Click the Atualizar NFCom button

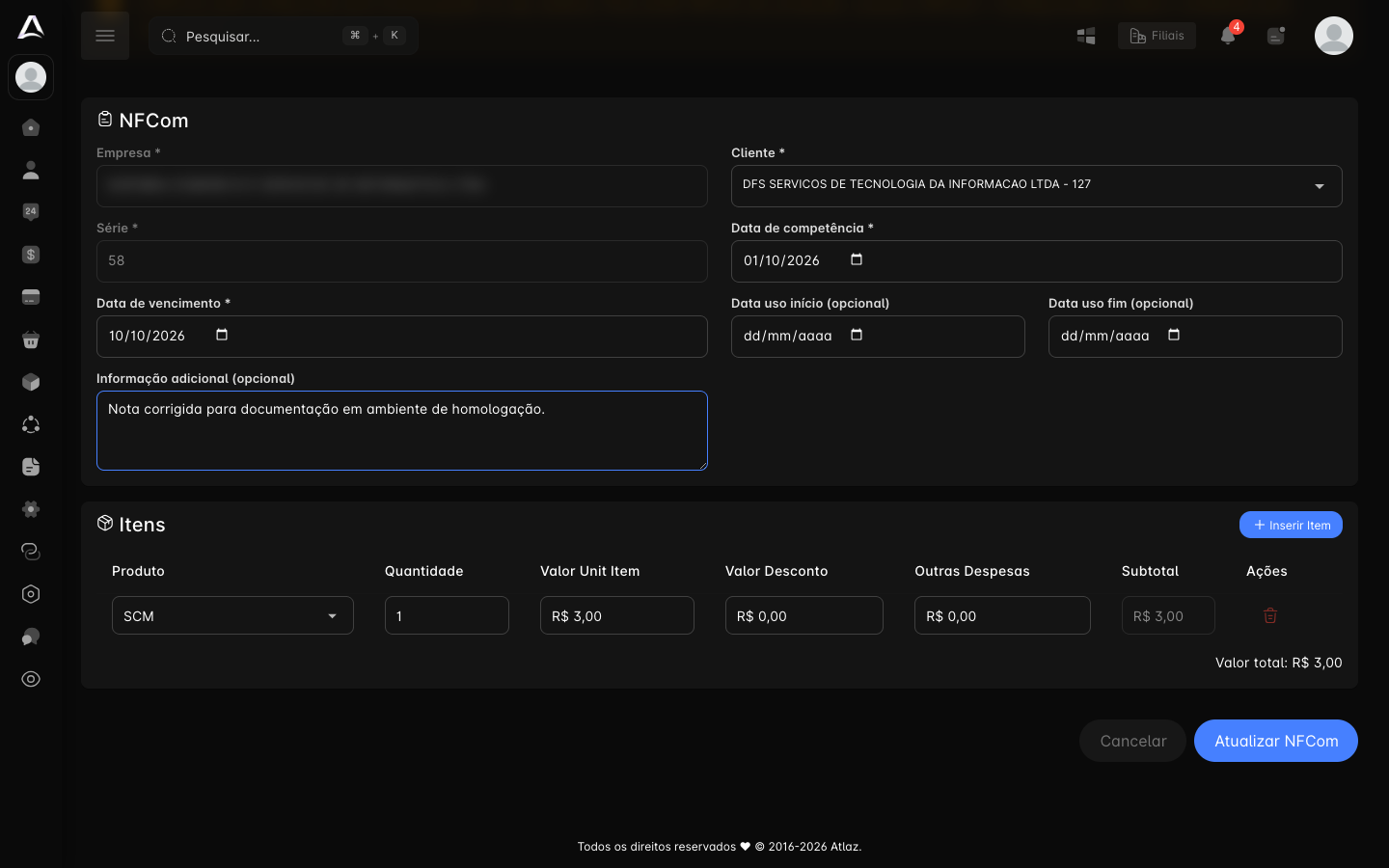point(1276,741)
